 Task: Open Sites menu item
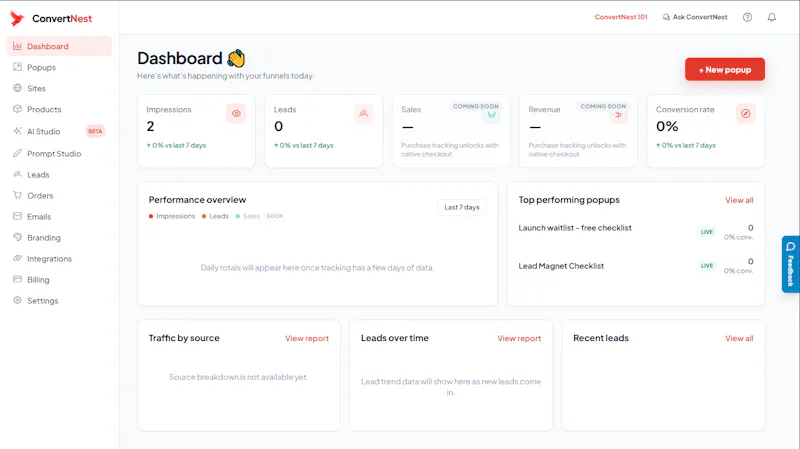coord(59,88)
